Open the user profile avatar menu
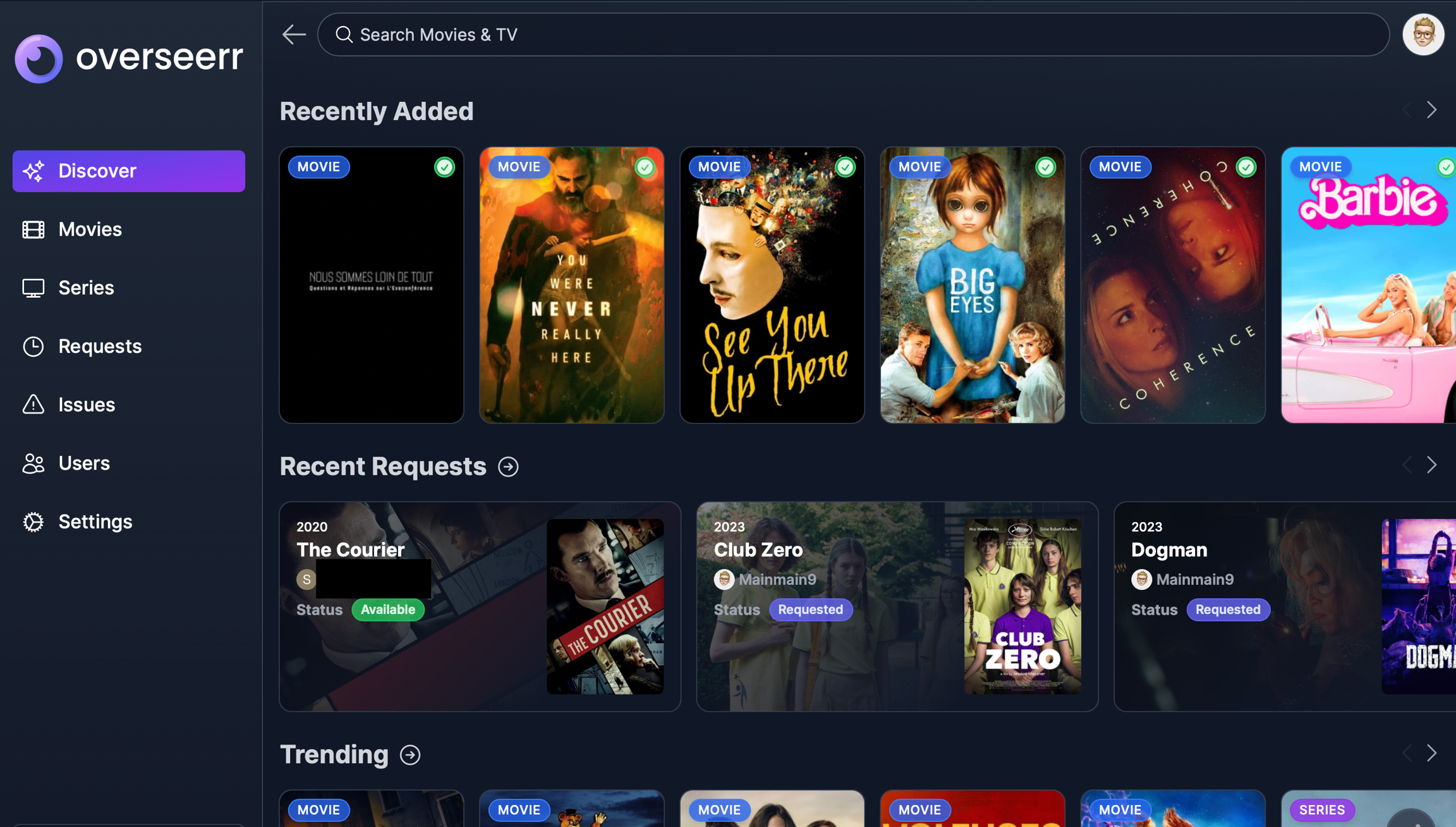This screenshot has width=1456, height=827. coord(1423,34)
